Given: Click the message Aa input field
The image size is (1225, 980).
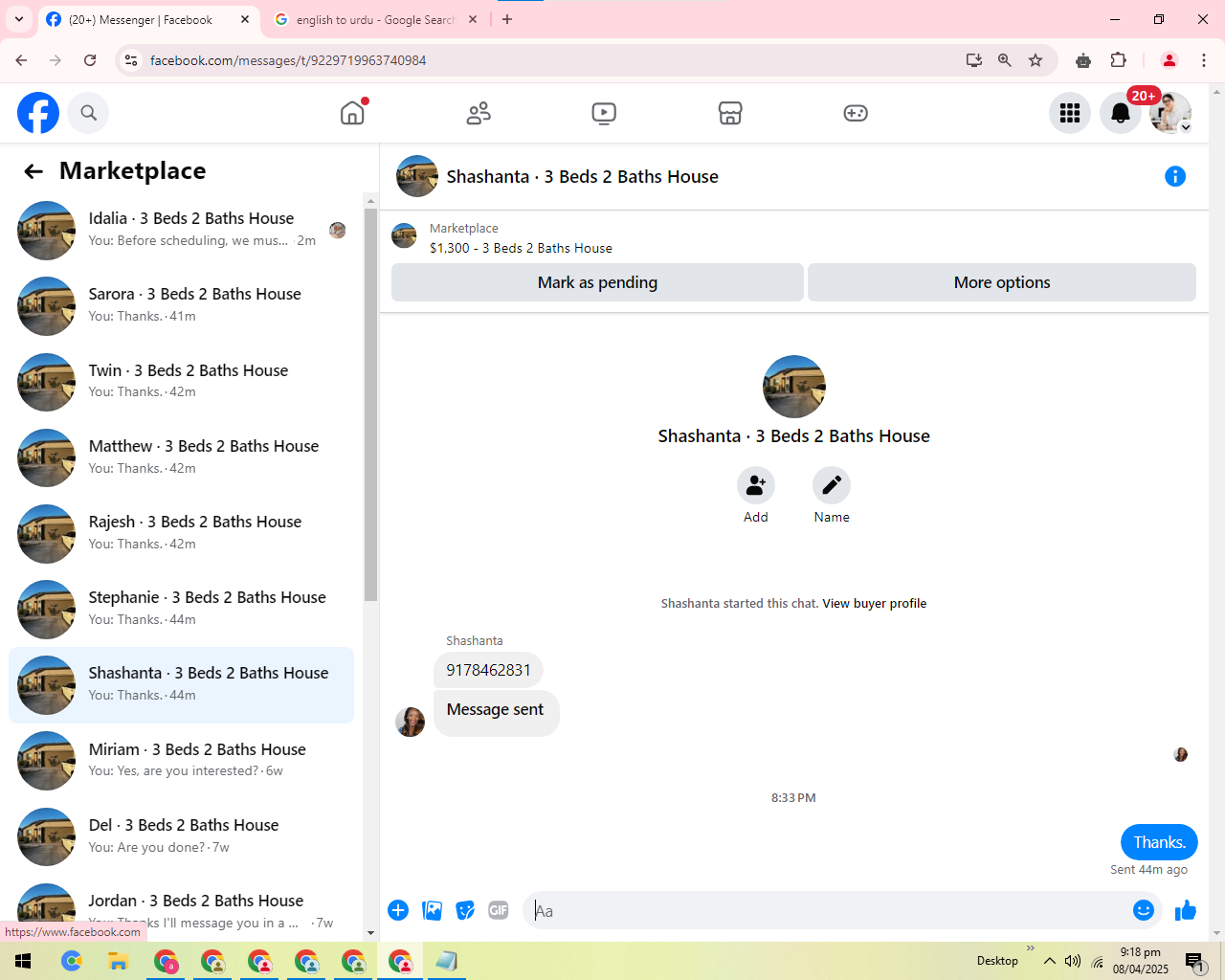Looking at the screenshot, I should [x=829, y=911].
